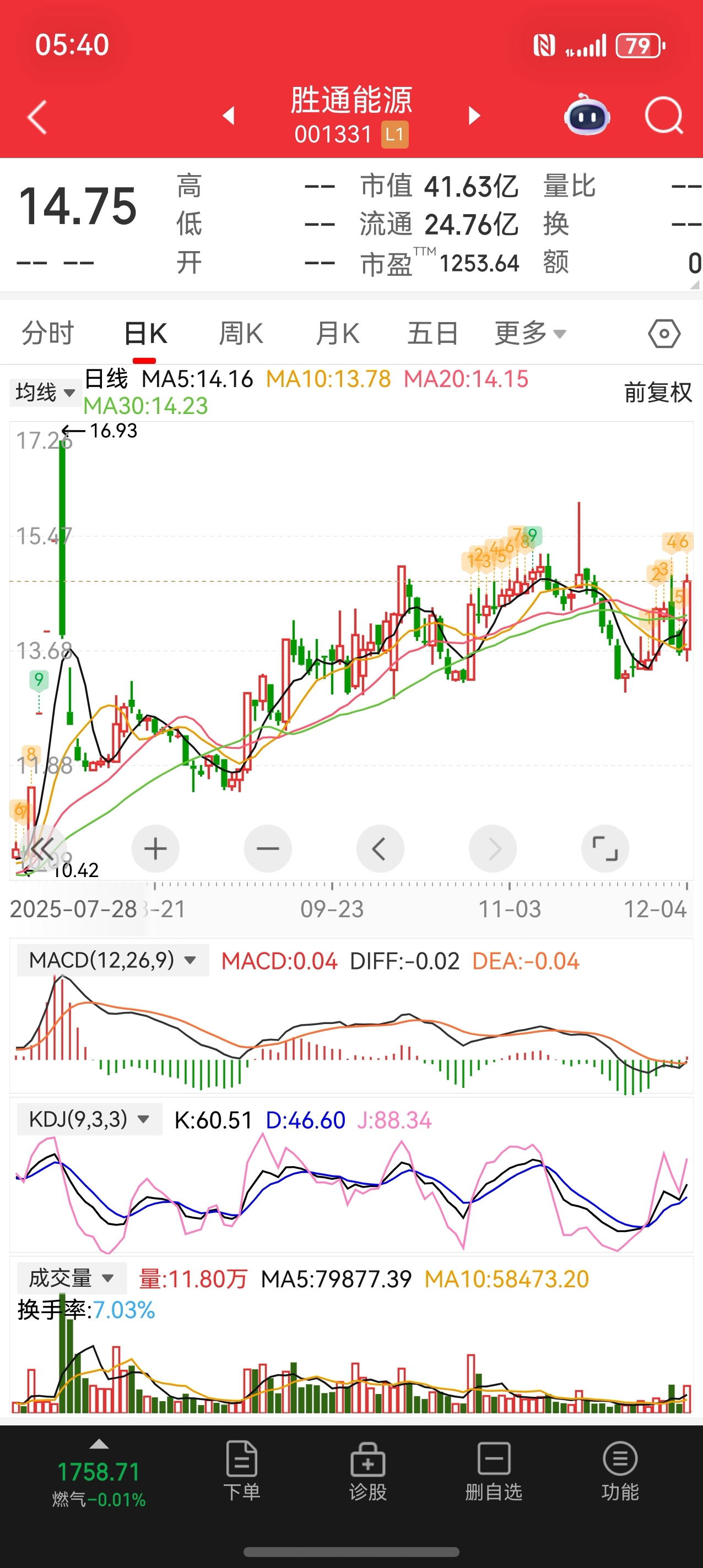Jump to earliest data double-arrow
Image resolution: width=703 pixels, height=1568 pixels.
pos(42,848)
